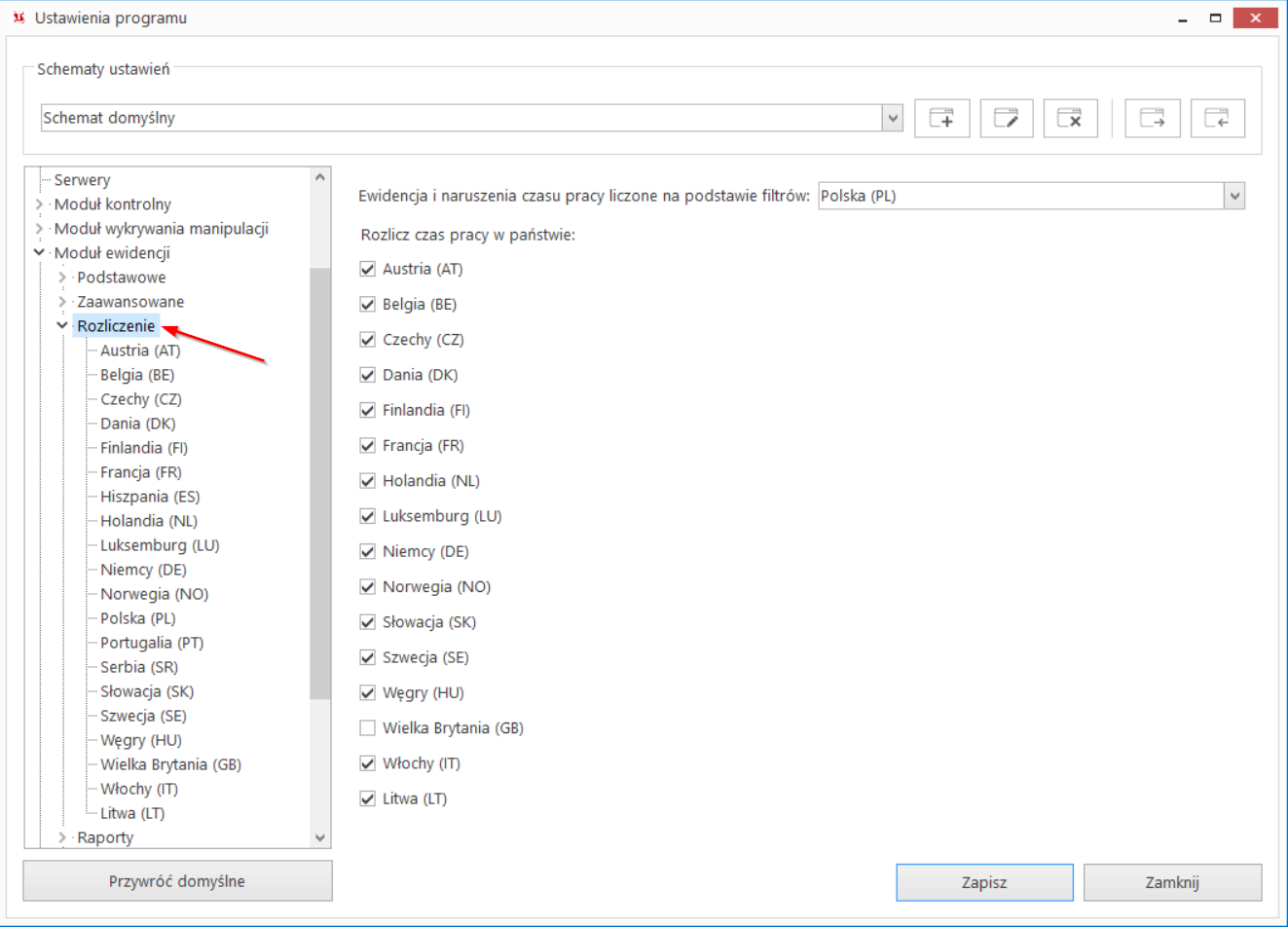Click the edit settings scheme icon
The height and width of the screenshot is (927, 1288).
(x=1006, y=119)
